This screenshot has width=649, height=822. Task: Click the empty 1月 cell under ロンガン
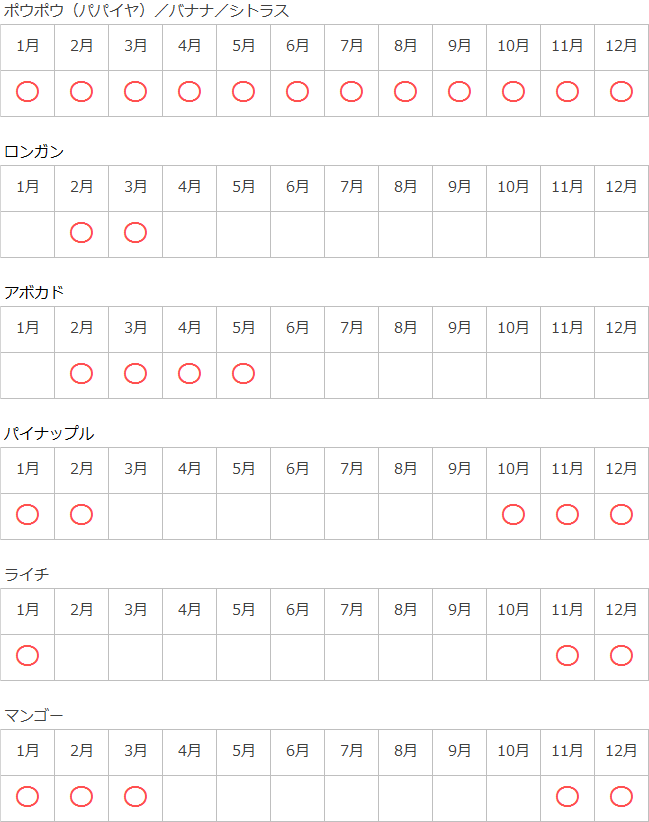[28, 233]
